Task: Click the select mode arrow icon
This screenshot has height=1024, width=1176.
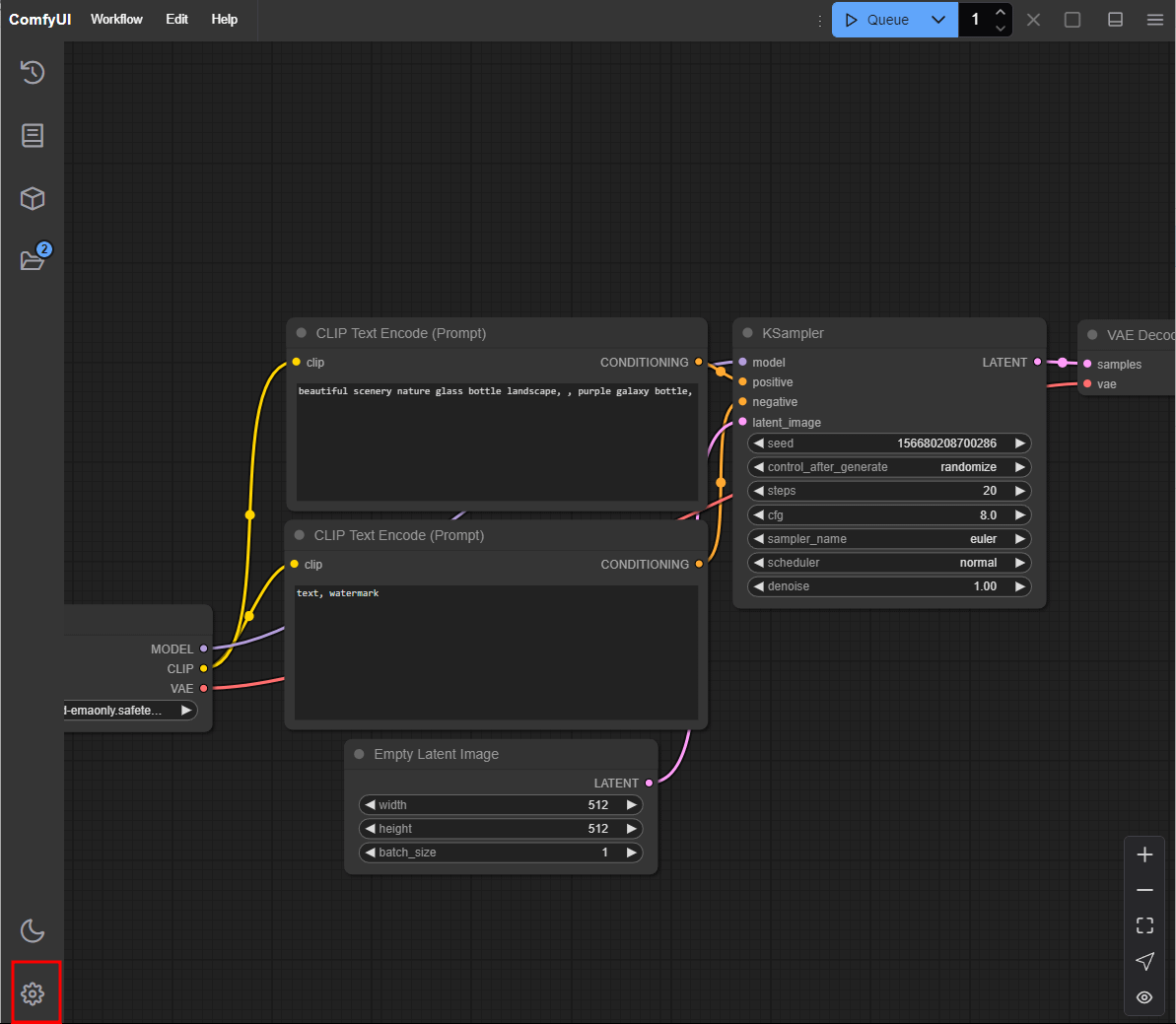Action: (x=1144, y=961)
